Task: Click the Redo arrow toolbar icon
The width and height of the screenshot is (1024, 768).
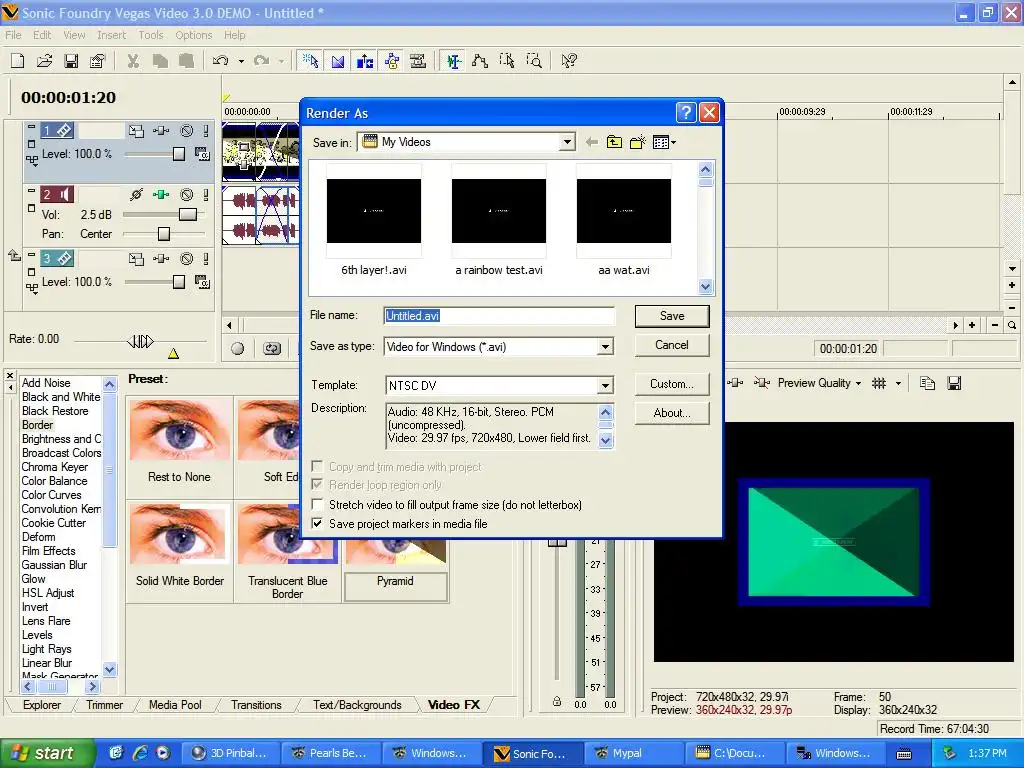Action: click(261, 61)
